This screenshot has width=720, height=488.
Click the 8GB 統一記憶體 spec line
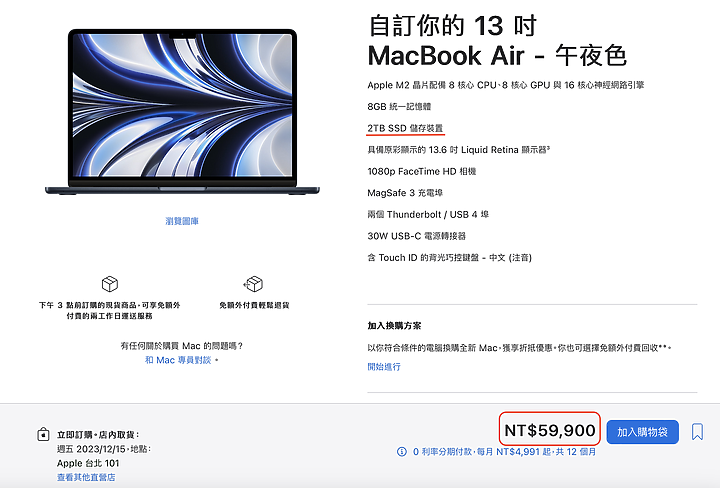[x=399, y=107]
